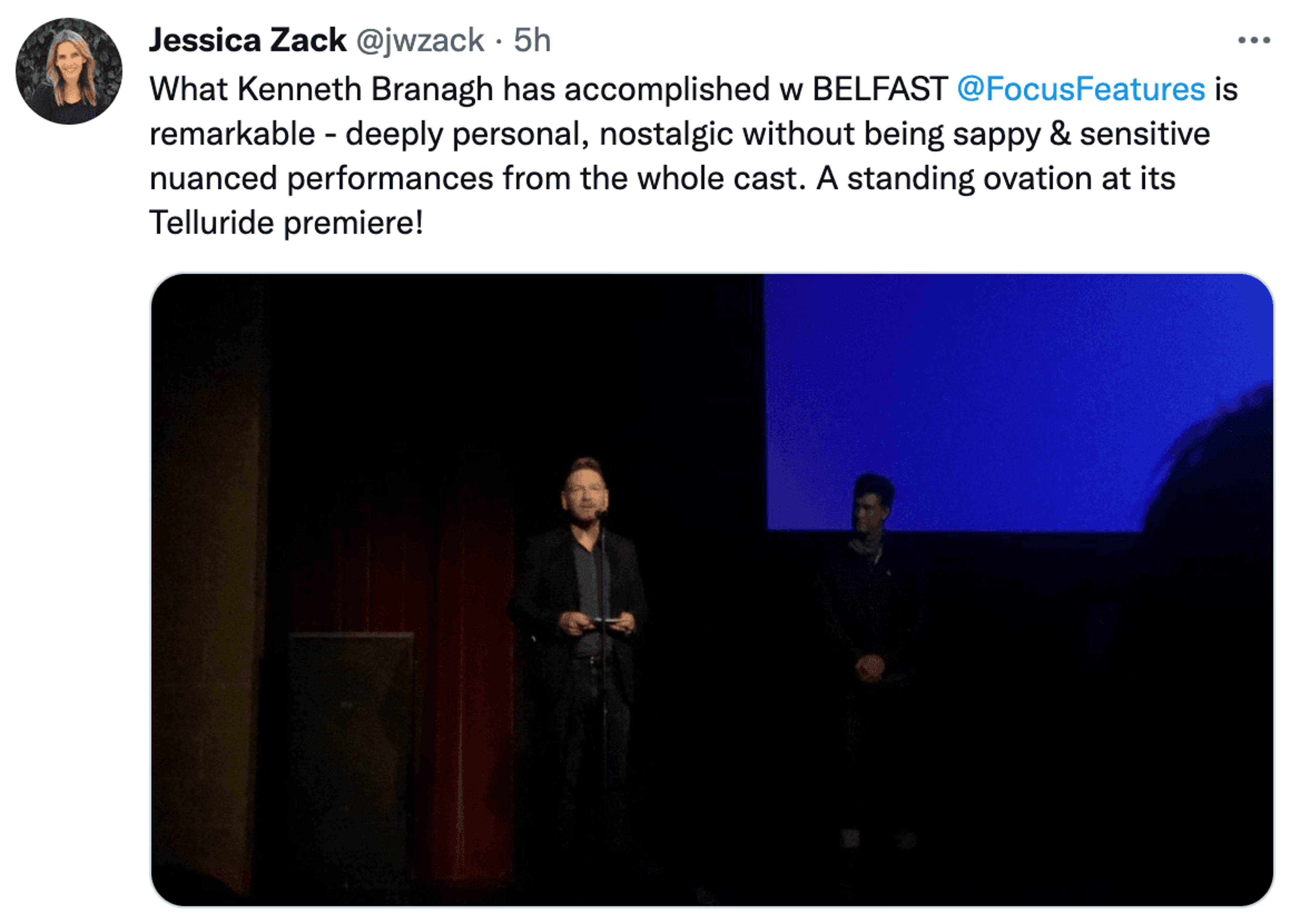
Task: Follow the @FocusFeatures mention link
Action: pyautogui.click(x=1080, y=89)
